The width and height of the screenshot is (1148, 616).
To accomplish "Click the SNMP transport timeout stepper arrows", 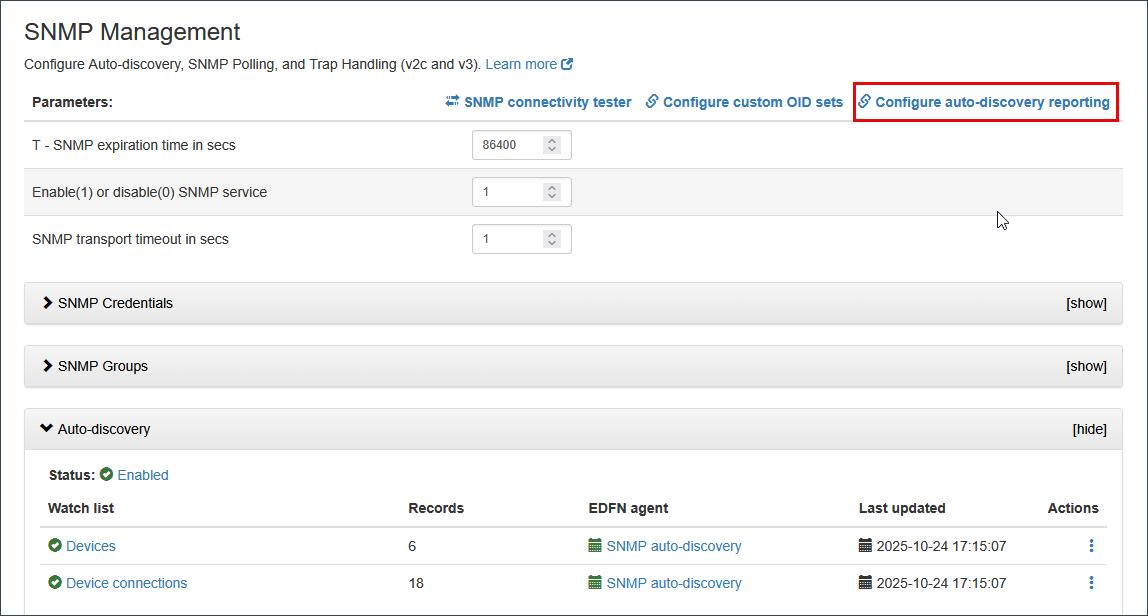I will 552,239.
